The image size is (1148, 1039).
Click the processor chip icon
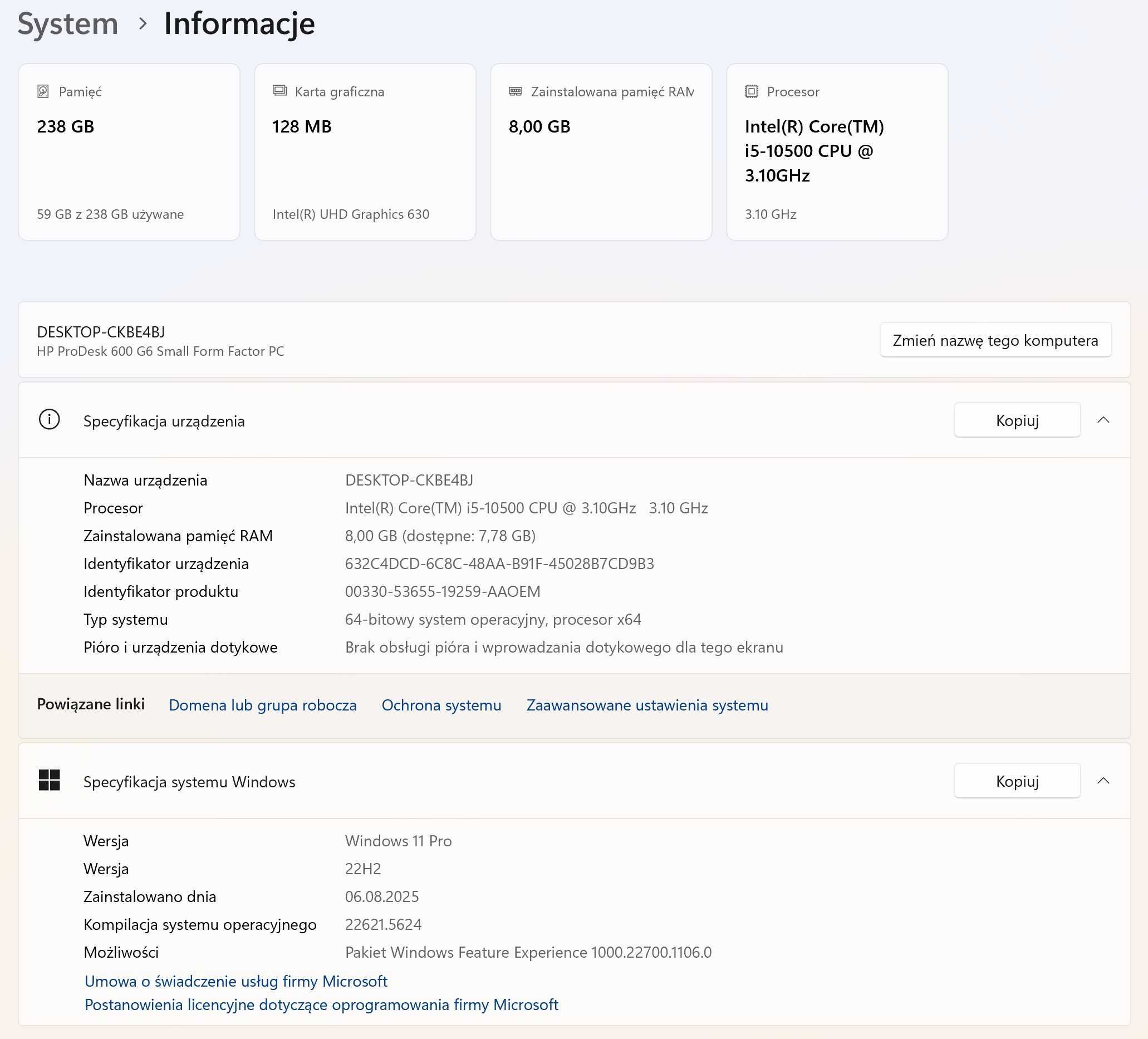click(751, 91)
